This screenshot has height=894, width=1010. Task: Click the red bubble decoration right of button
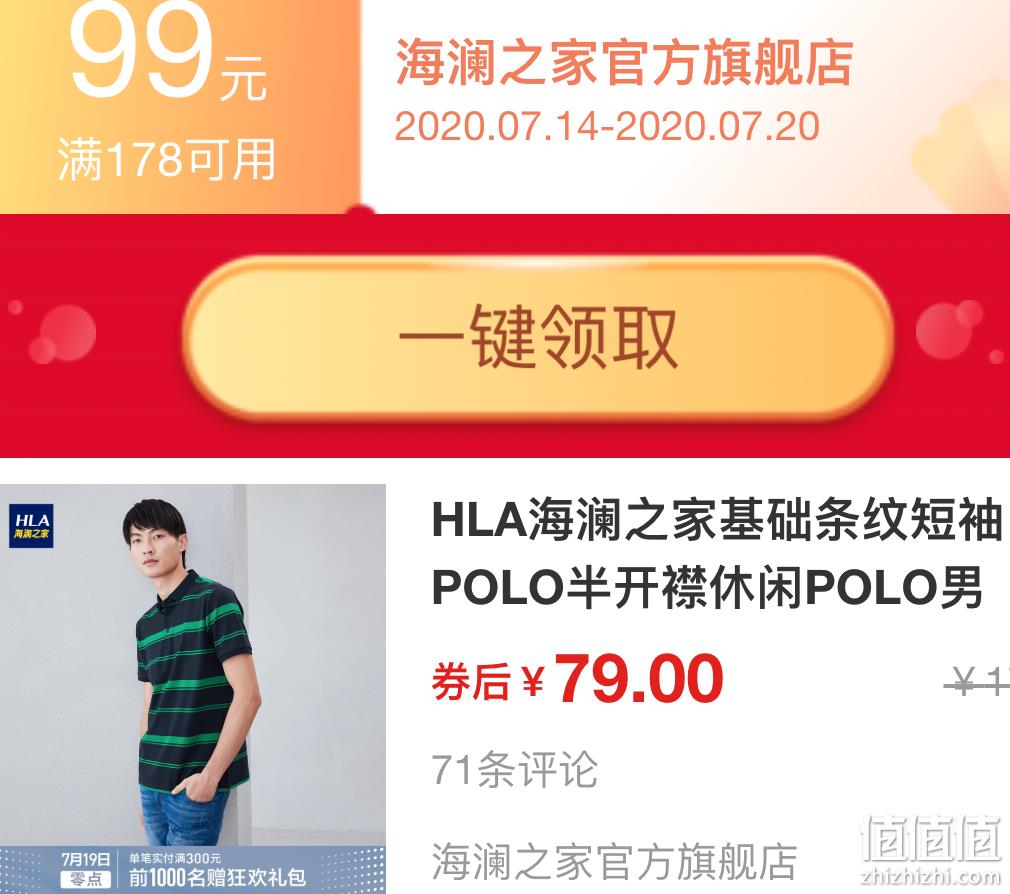pos(949,330)
